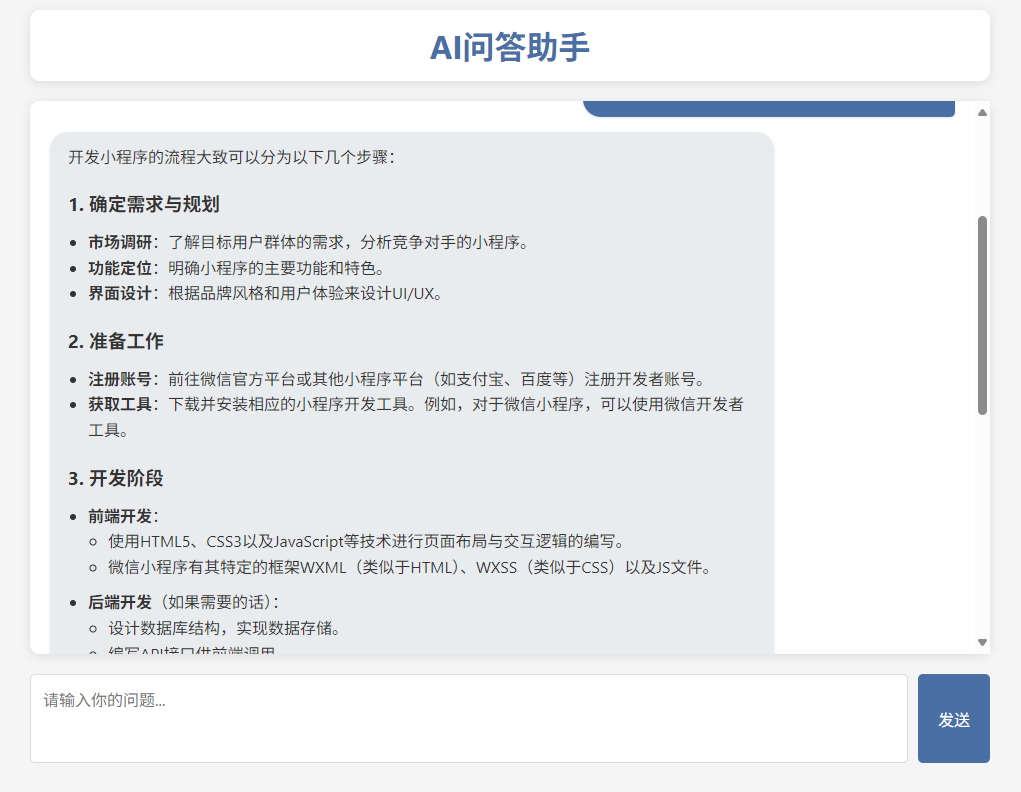
Task: Click the line 使用HTML5、CSS3以及JavaScript
Action: click(368, 542)
